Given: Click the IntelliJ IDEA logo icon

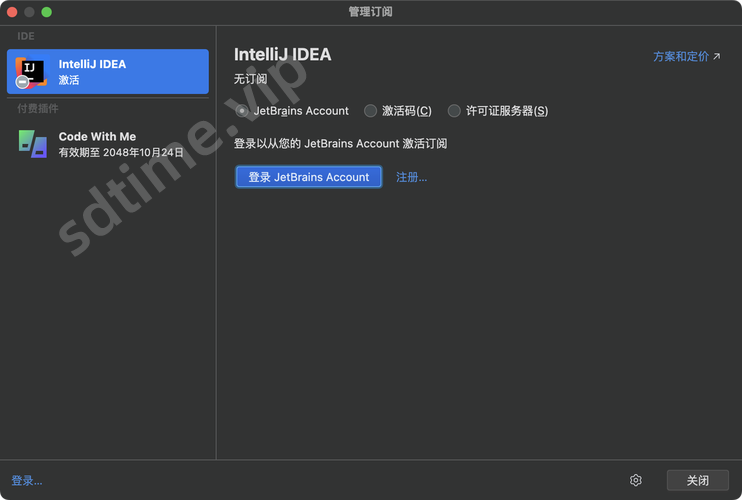Looking at the screenshot, I should 31,72.
